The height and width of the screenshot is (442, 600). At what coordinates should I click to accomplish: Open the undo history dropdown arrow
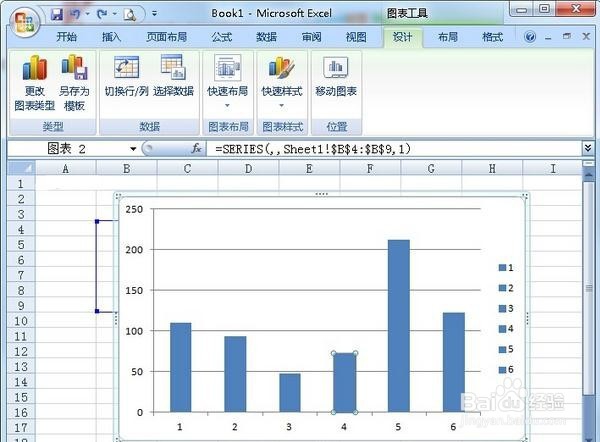88,15
